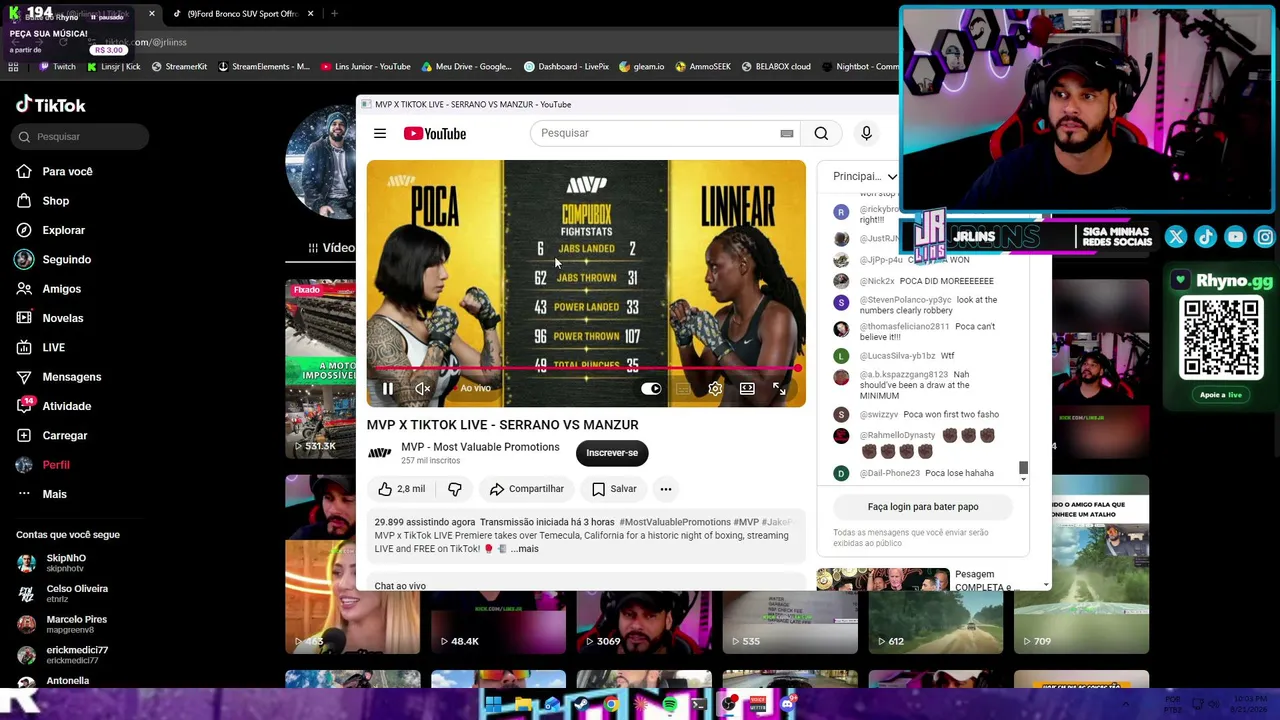Expand video description with ...mais
The image size is (1280, 720).
click(524, 549)
